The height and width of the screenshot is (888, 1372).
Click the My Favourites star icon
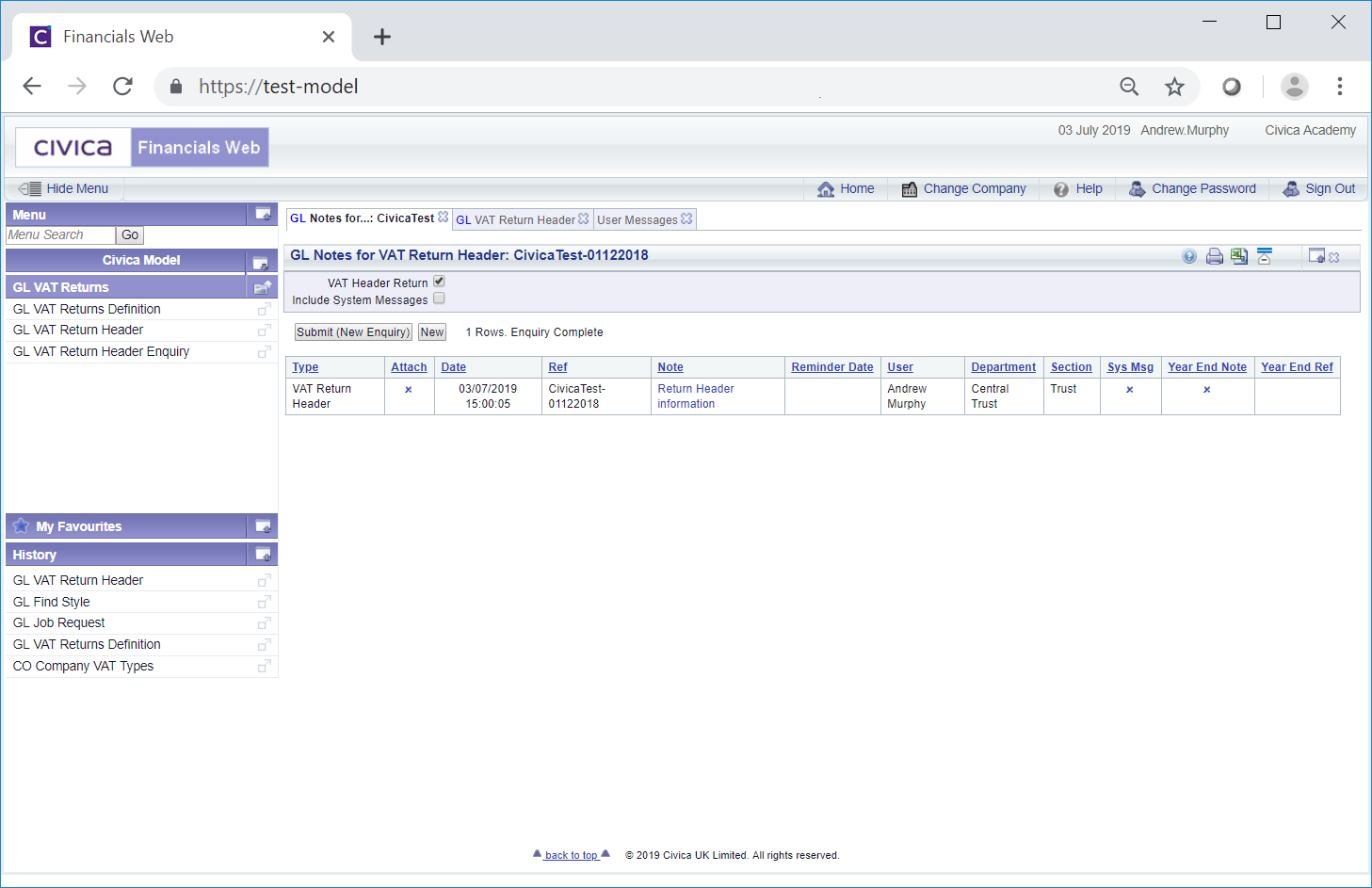pos(22,525)
